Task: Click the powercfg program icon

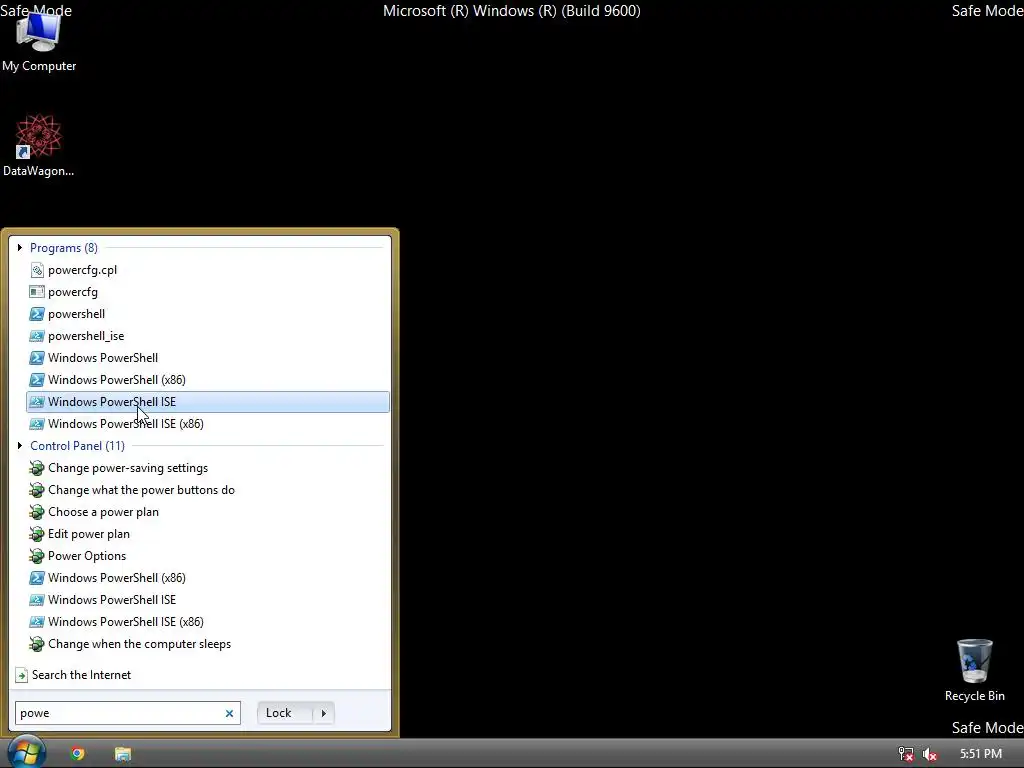Action: pyautogui.click(x=37, y=292)
